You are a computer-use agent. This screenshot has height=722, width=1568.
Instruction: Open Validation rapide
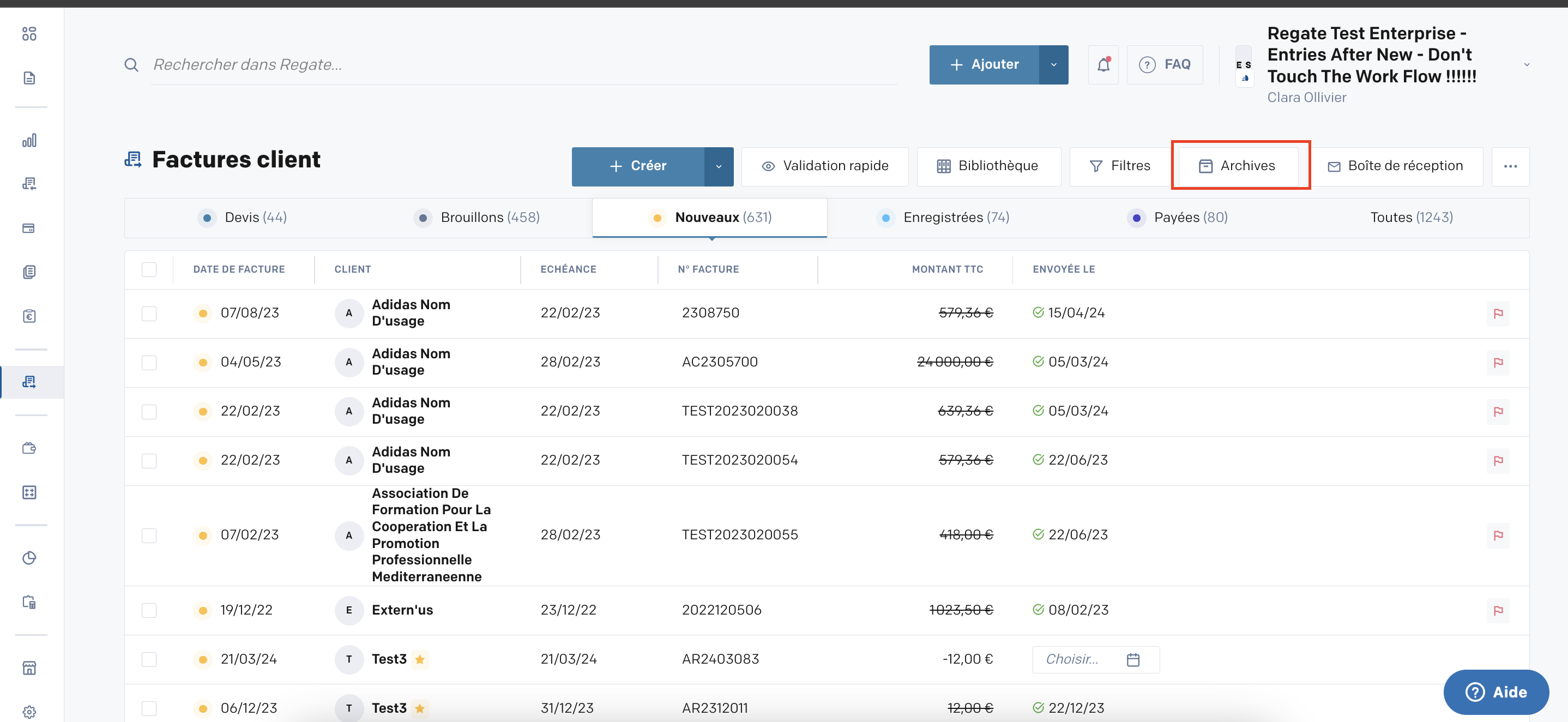point(825,166)
